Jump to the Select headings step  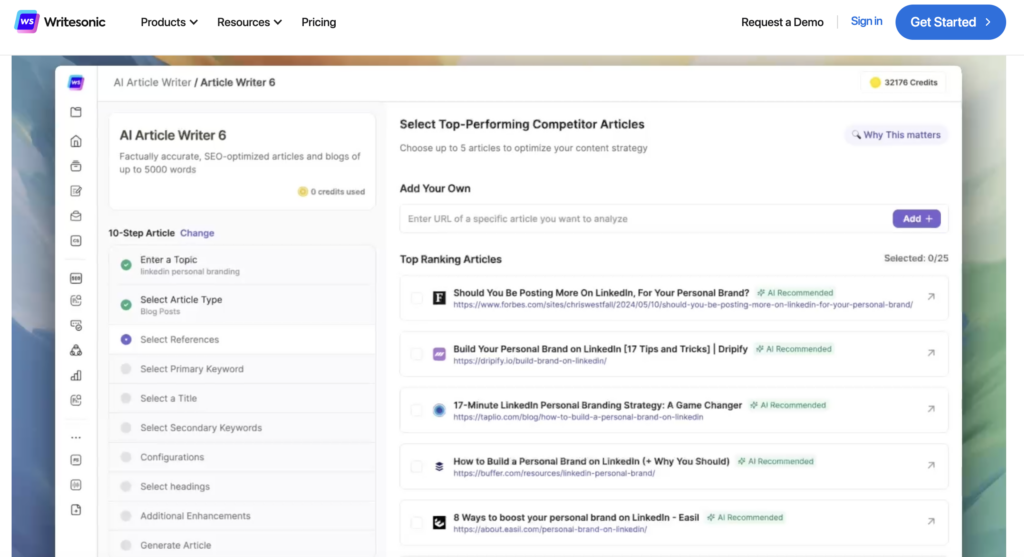(x=242, y=486)
